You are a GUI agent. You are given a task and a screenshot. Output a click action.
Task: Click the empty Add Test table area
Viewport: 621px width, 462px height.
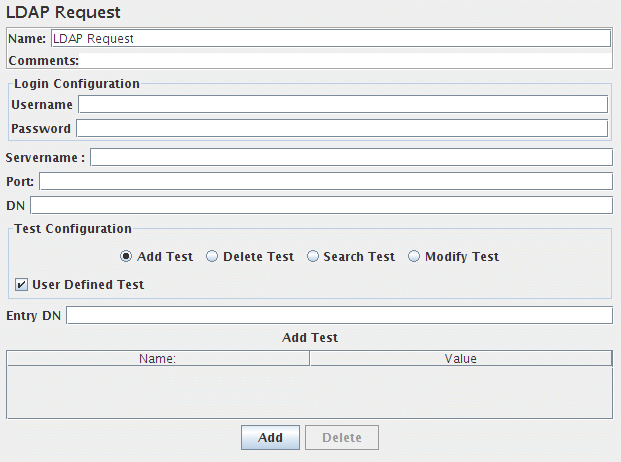[x=309, y=392]
